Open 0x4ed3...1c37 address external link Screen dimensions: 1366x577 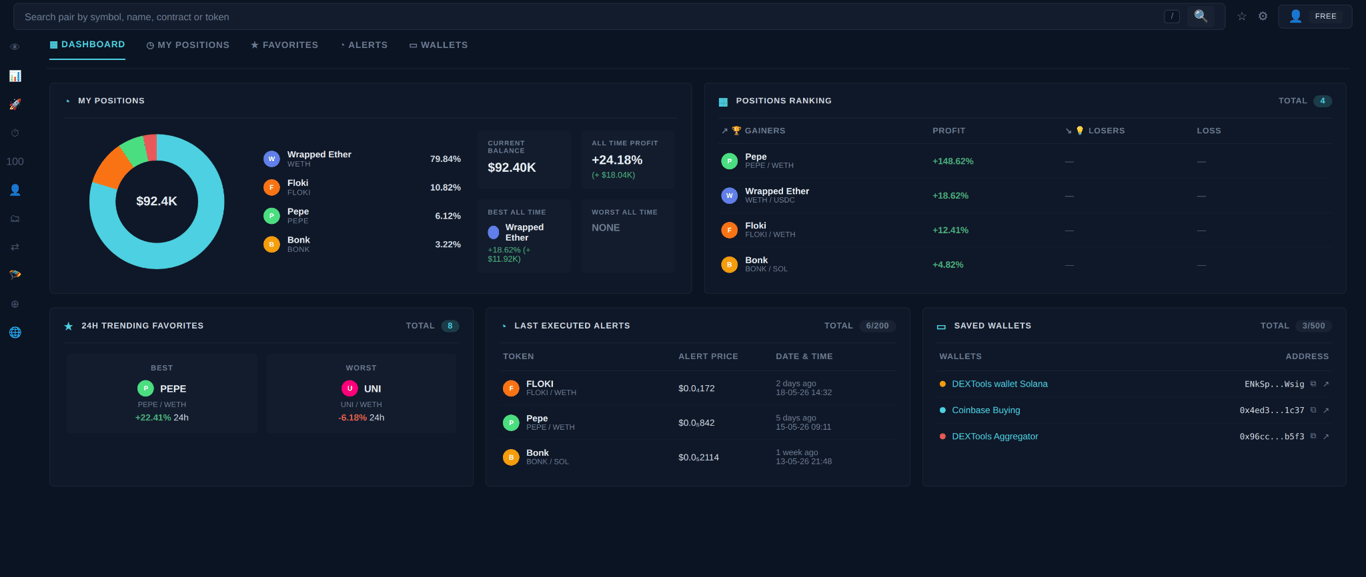click(1326, 410)
